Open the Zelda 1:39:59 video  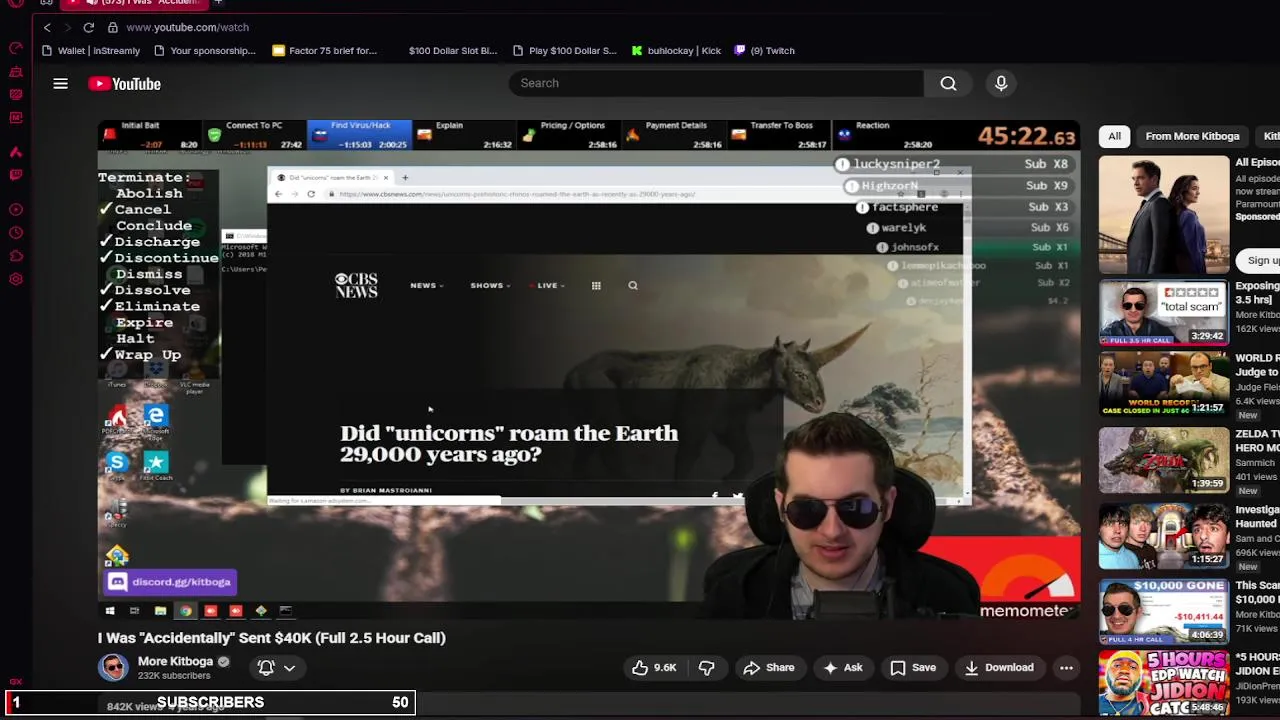click(x=1164, y=460)
